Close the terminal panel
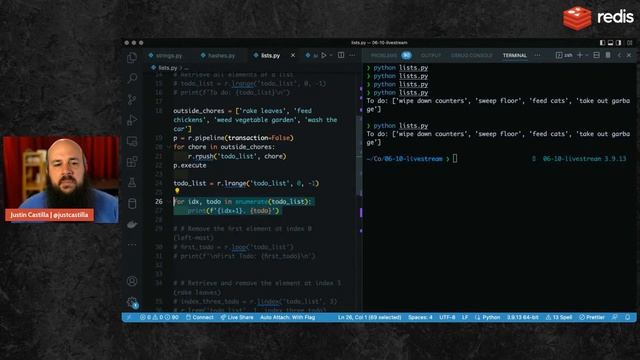640x360 pixels. pos(629,55)
